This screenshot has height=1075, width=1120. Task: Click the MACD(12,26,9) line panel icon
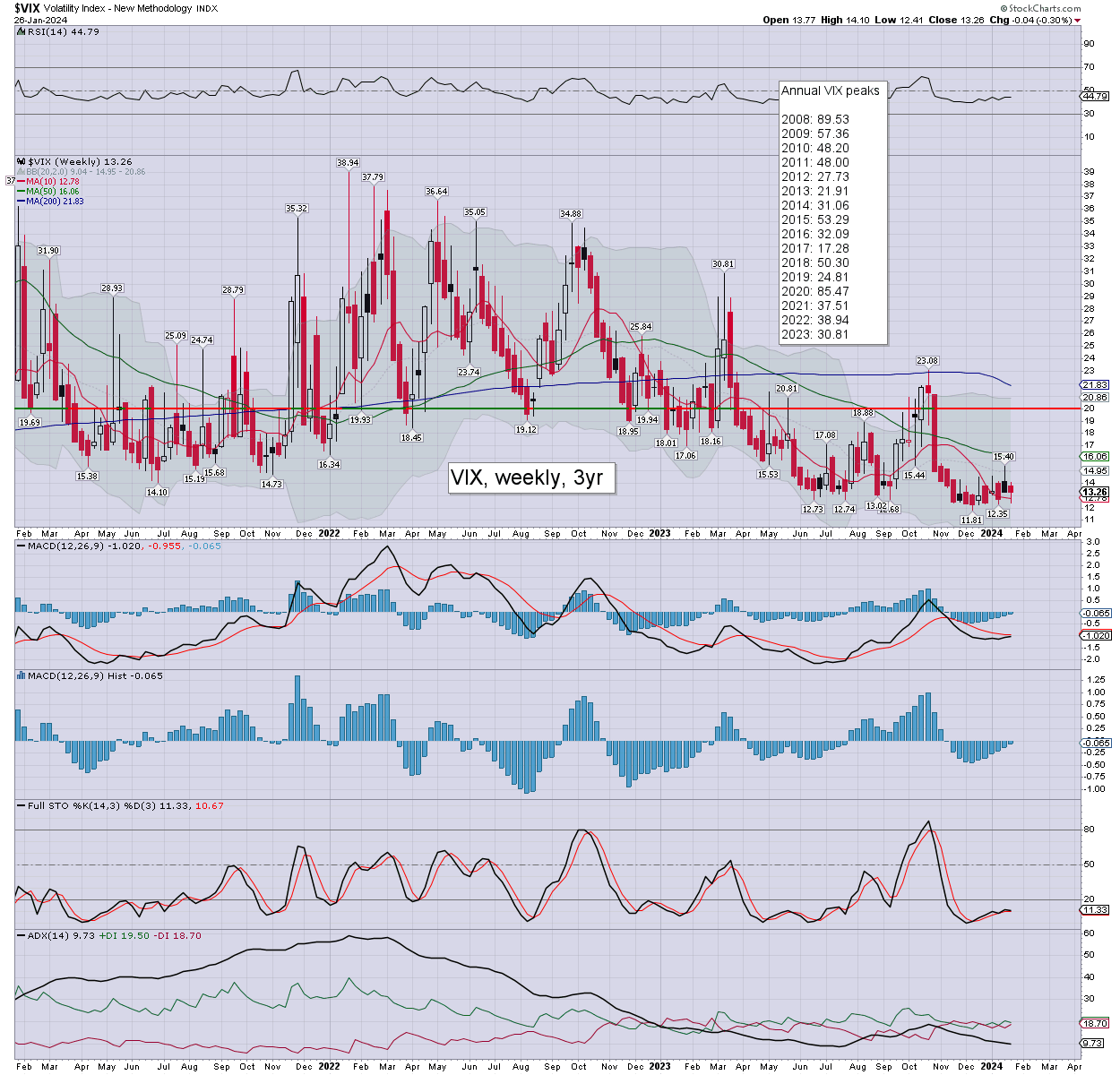[x=19, y=546]
